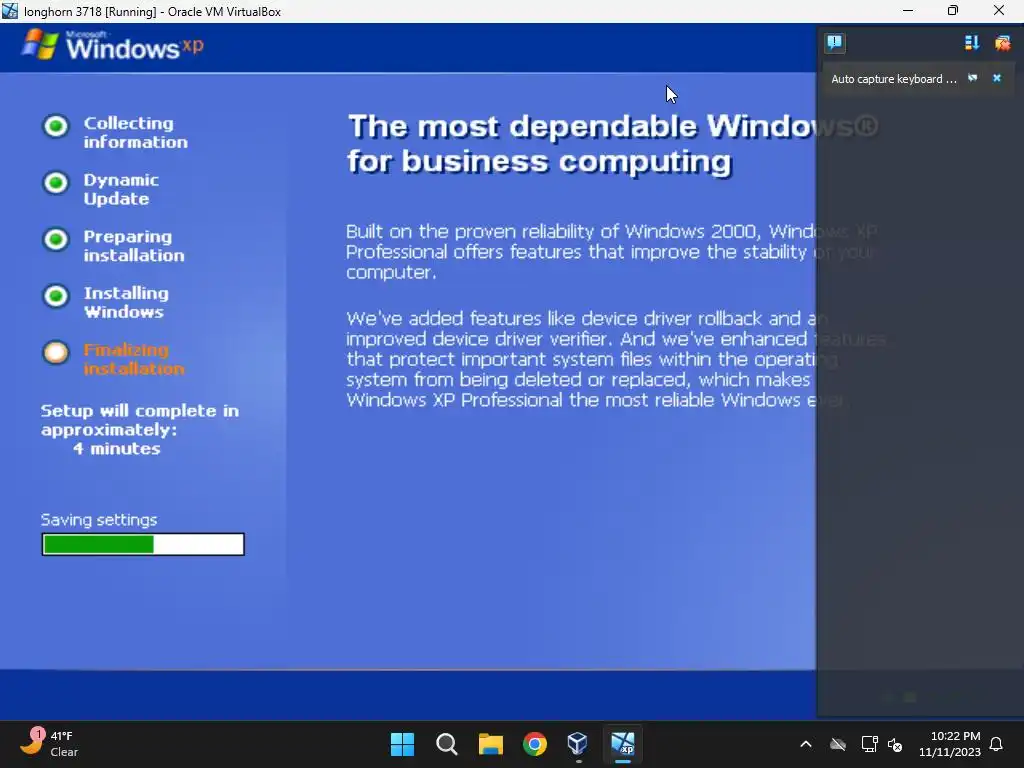
Task: Click the '4 minutes' remaining time text
Action: coord(117,449)
